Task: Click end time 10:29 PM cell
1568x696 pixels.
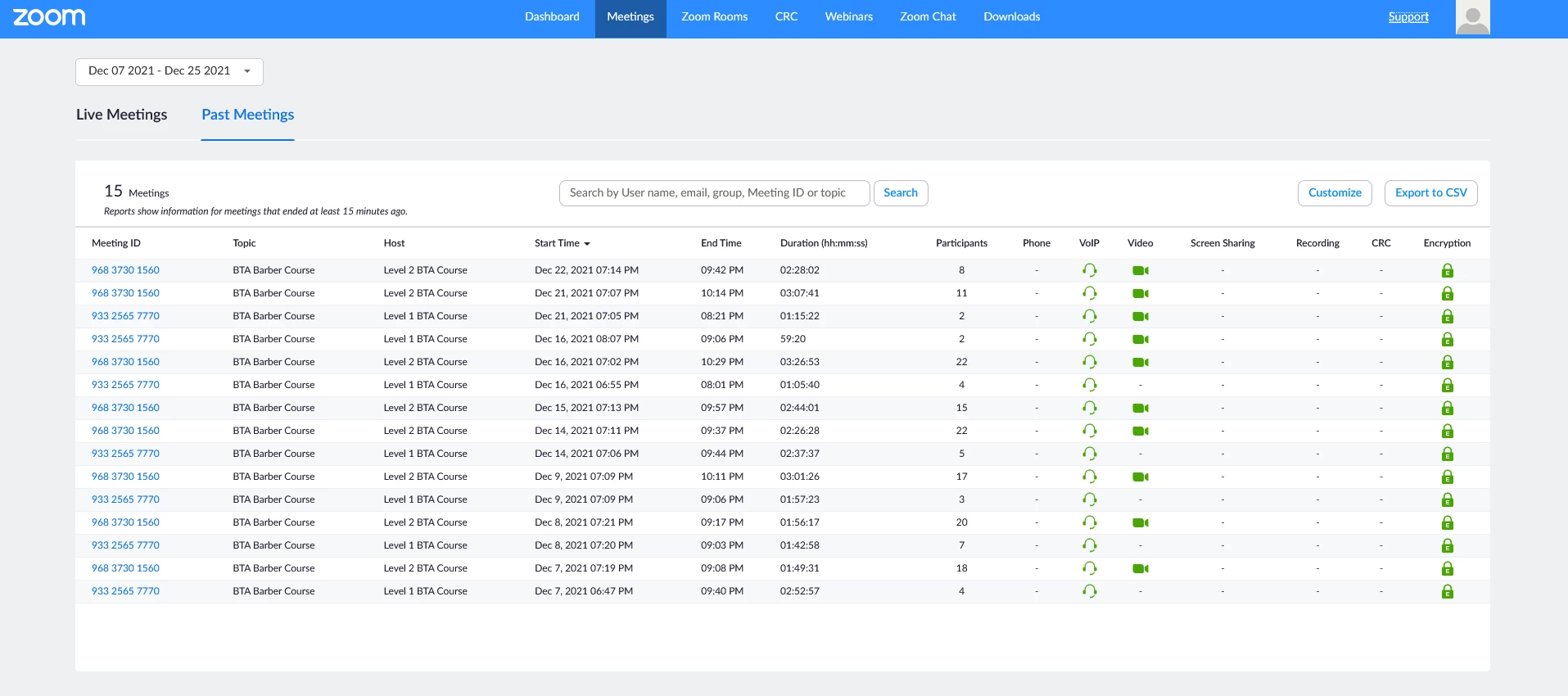Action: click(722, 362)
